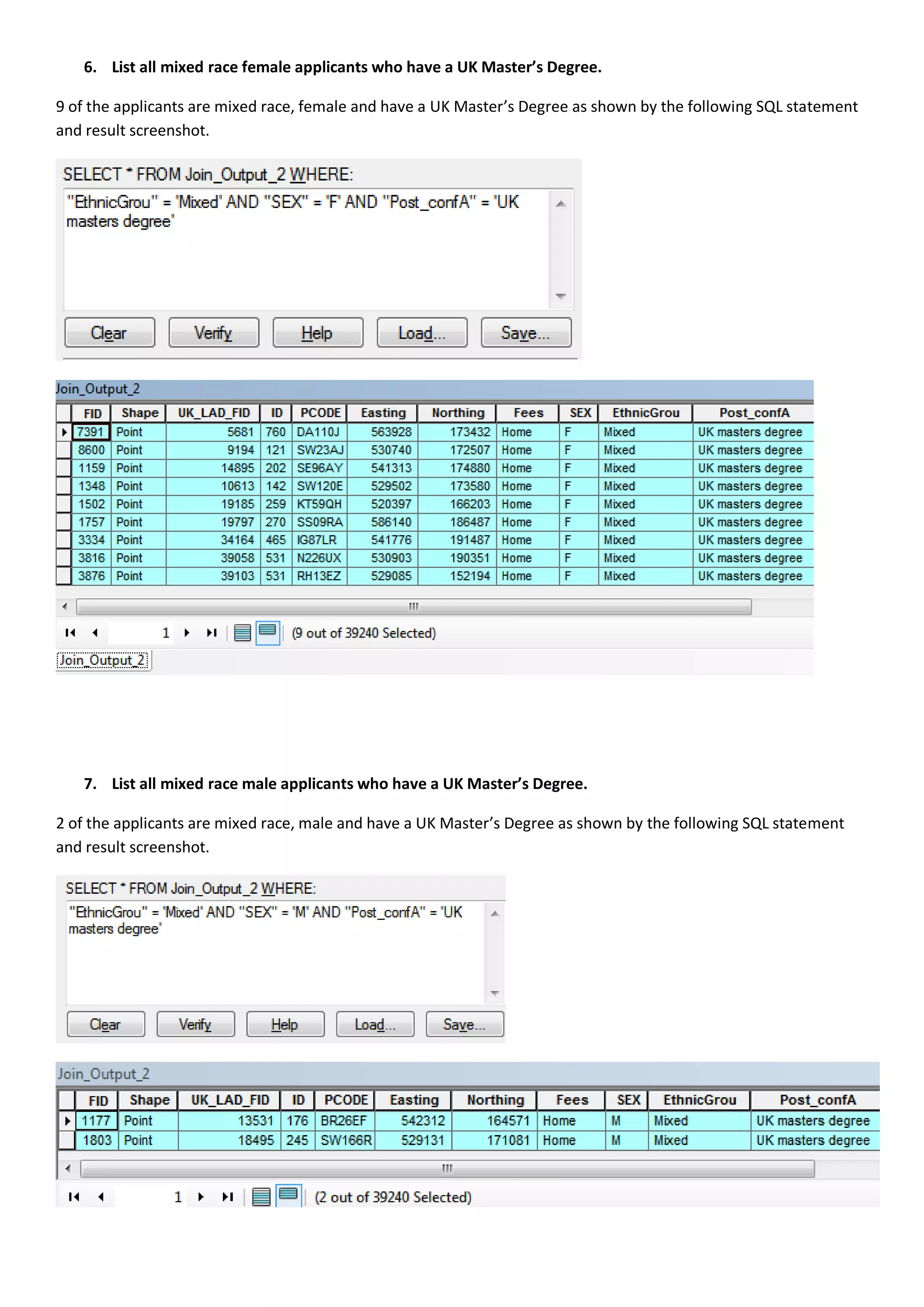Click Shape column header in upper table
Screen dimensions: 924x1307
[x=139, y=413]
